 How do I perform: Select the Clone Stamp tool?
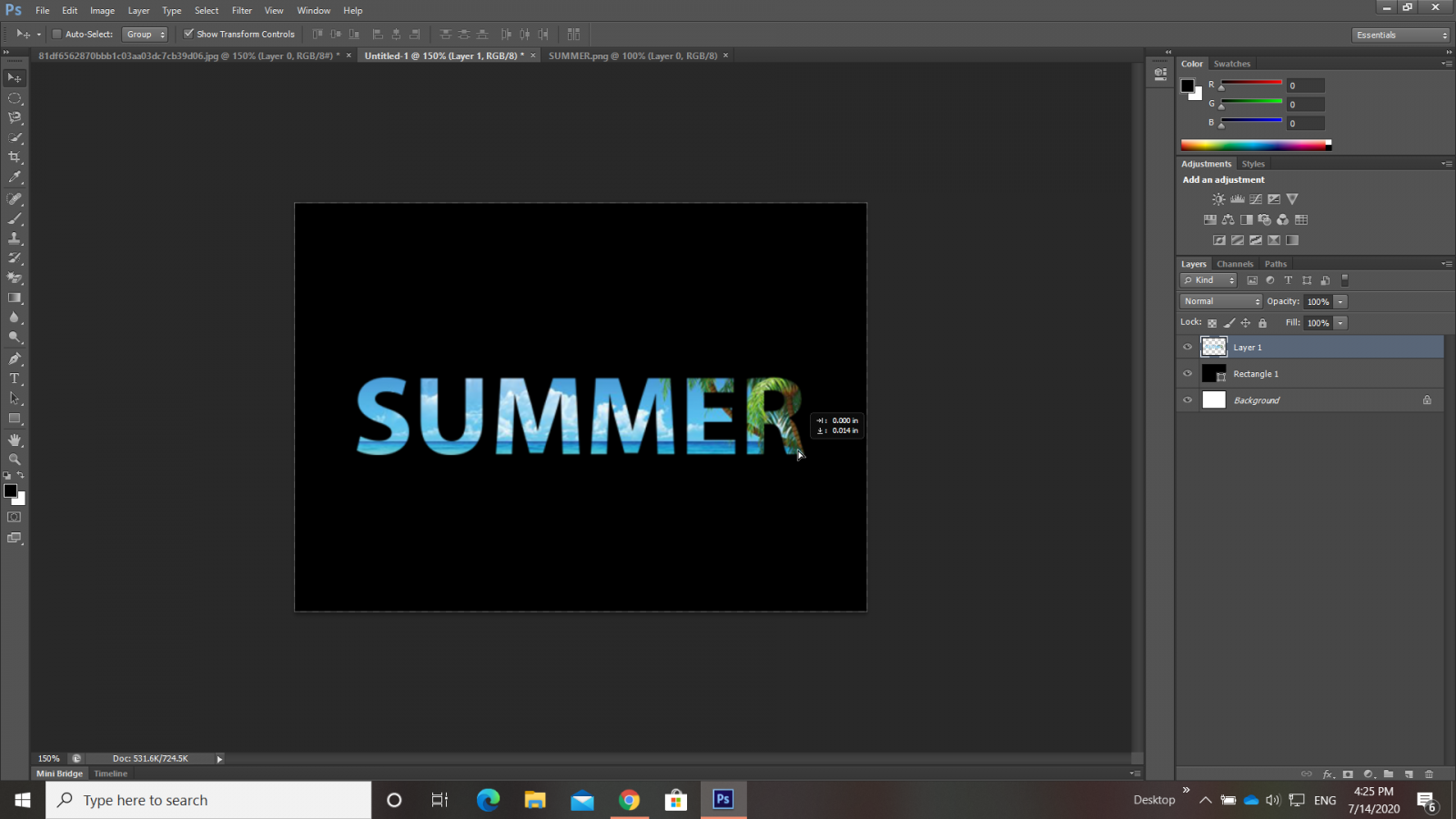[15, 238]
